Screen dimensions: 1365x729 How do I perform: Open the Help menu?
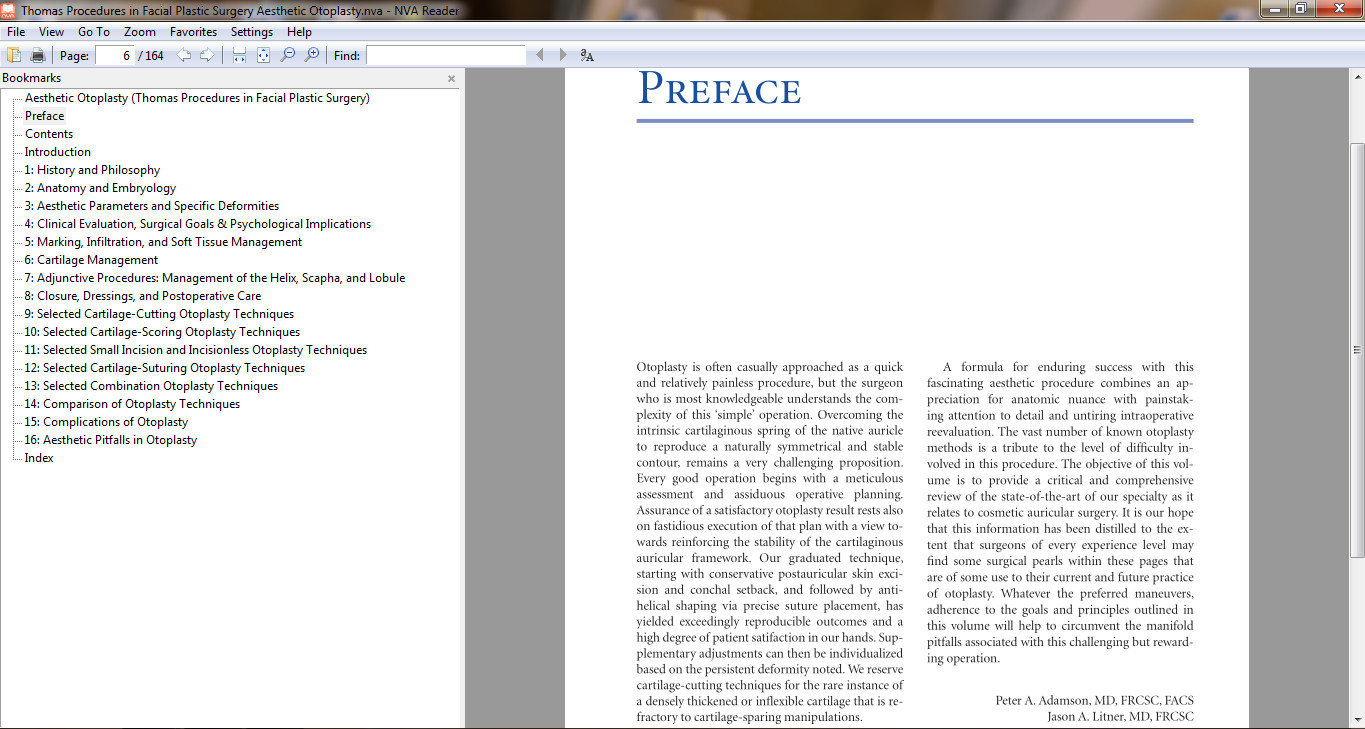[299, 32]
